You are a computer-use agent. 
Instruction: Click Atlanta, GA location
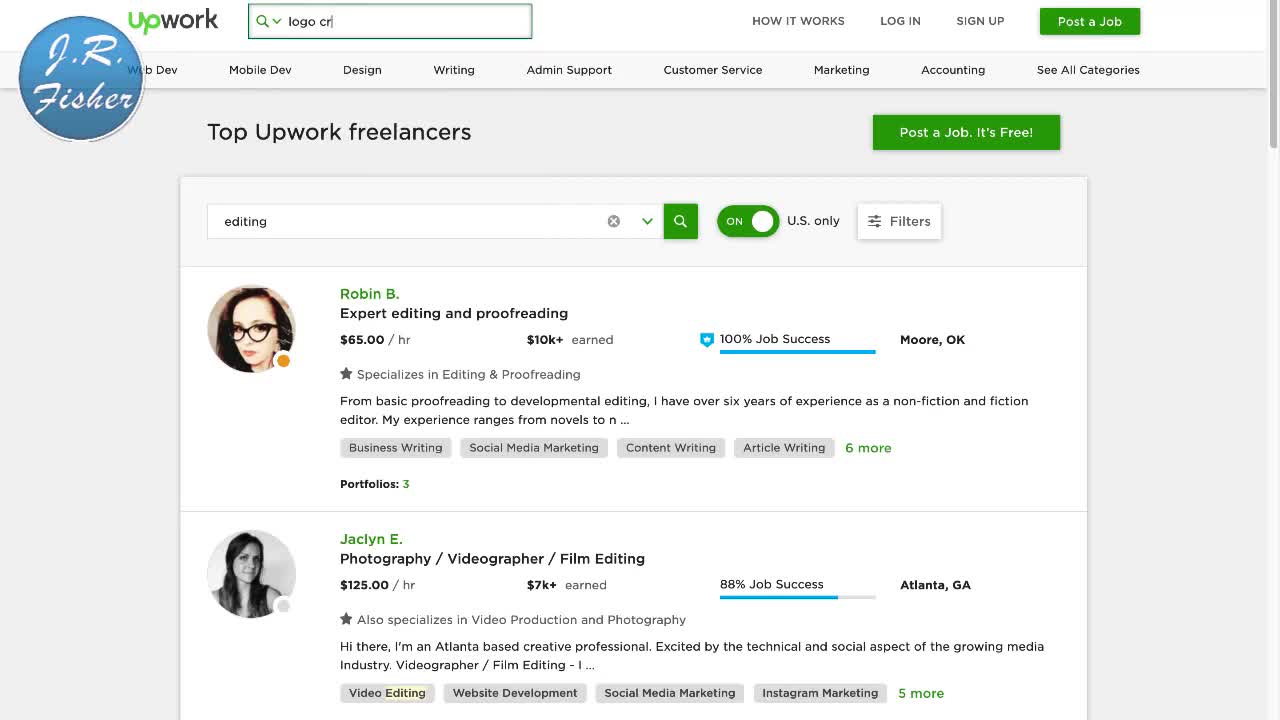coord(935,585)
